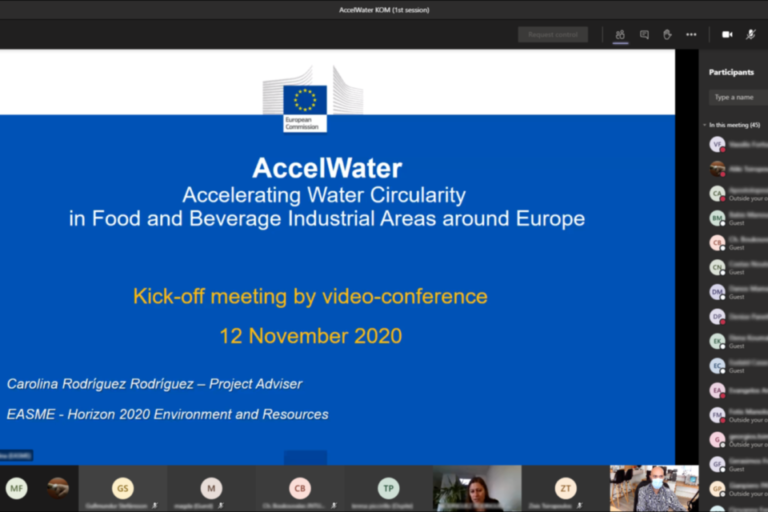
Task: Click the woman's video feed tile
Action: click(477, 488)
